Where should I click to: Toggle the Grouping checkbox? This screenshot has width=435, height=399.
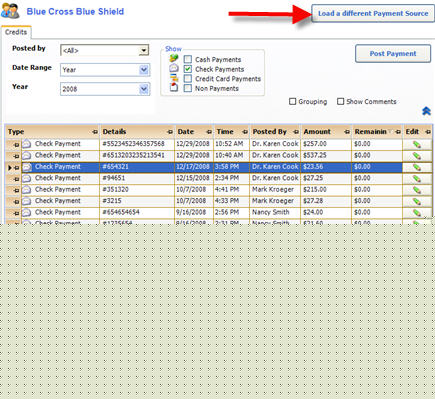(293, 101)
